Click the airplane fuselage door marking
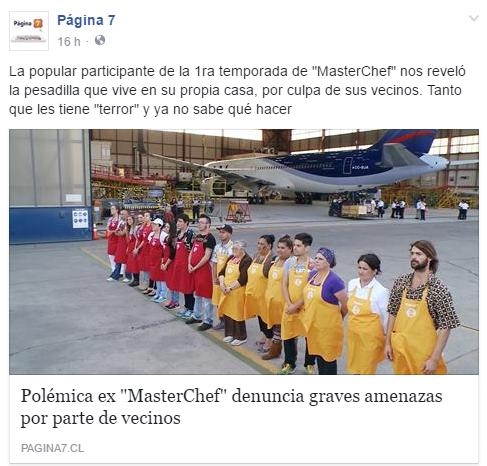The image size is (487, 466). click(348, 165)
